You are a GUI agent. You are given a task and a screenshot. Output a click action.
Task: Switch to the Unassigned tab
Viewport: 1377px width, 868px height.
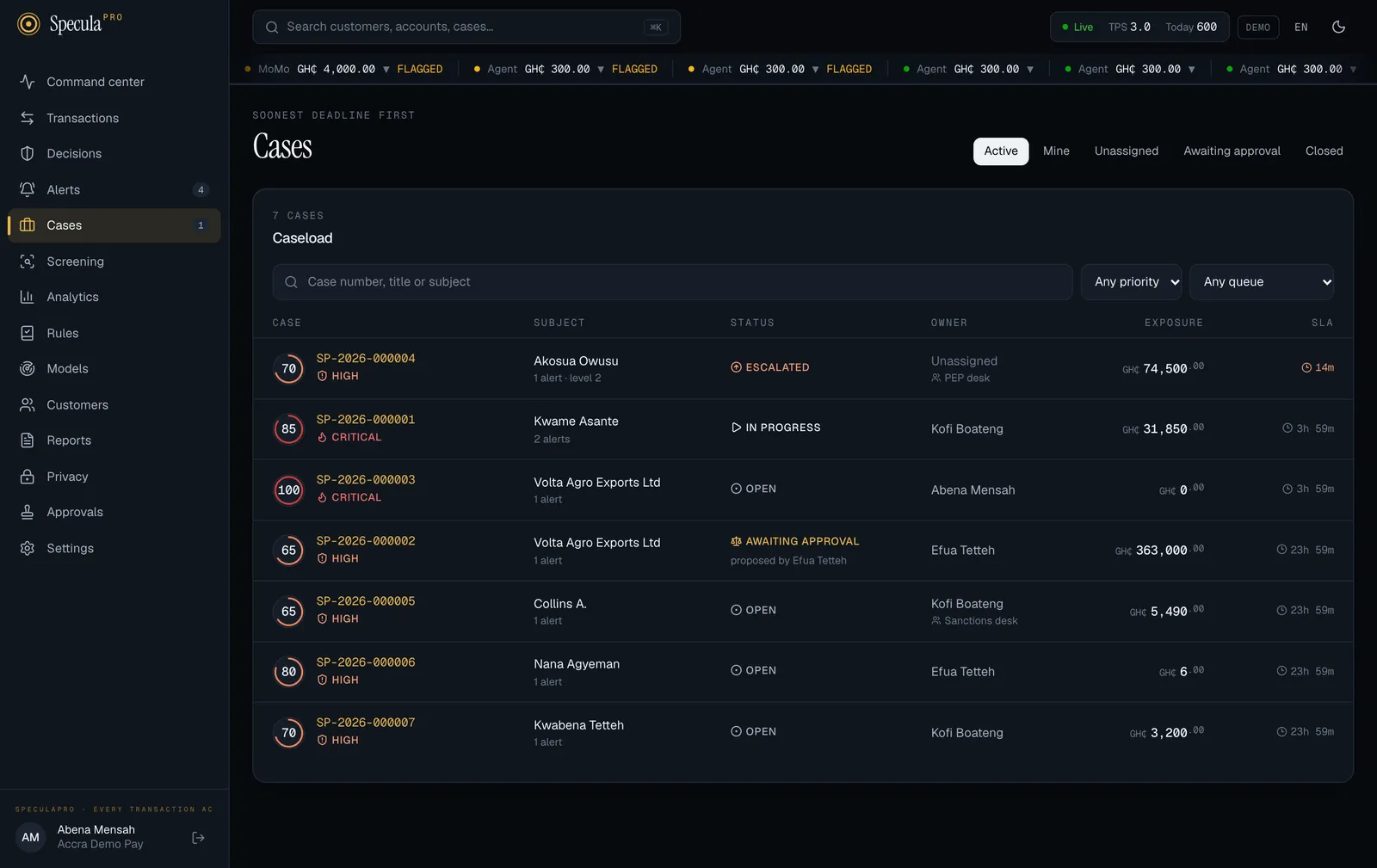1127,151
